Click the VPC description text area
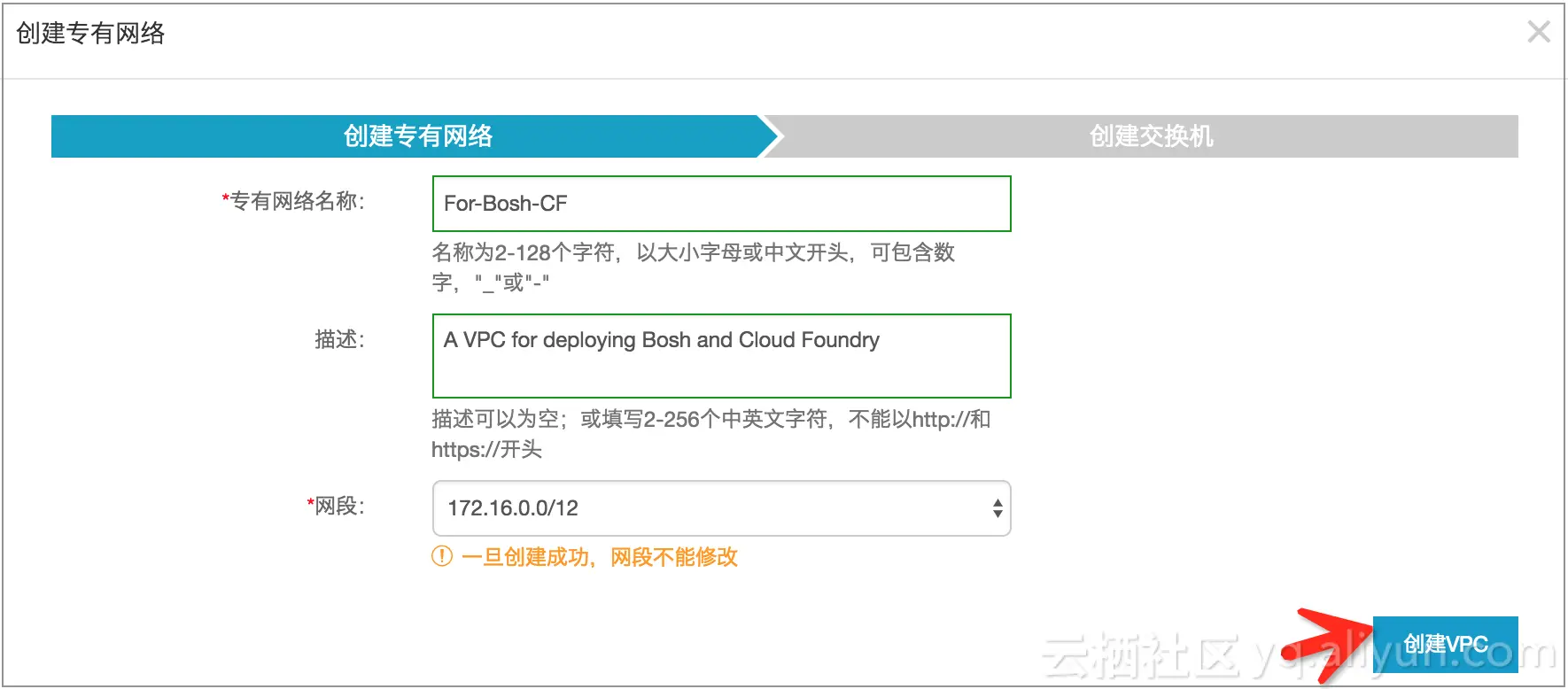Screen dimensions: 1568x689 point(721,356)
